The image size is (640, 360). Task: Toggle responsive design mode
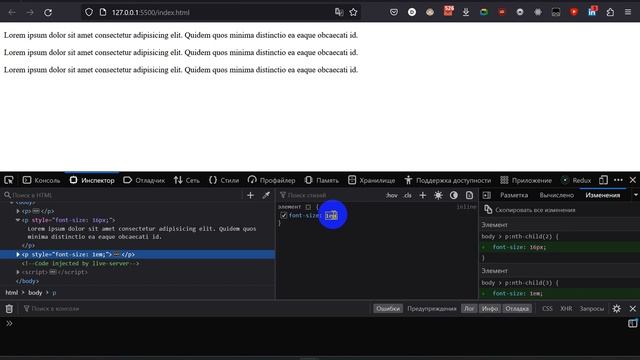(603, 180)
